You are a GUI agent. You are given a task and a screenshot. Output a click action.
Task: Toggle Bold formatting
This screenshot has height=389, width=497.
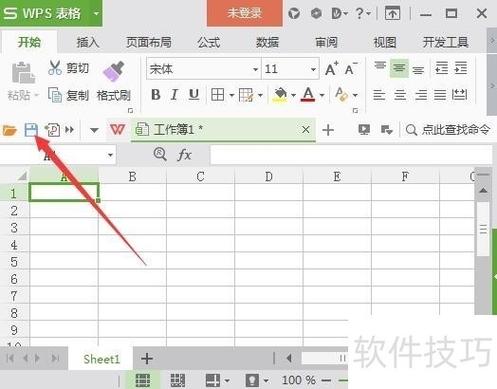156,95
